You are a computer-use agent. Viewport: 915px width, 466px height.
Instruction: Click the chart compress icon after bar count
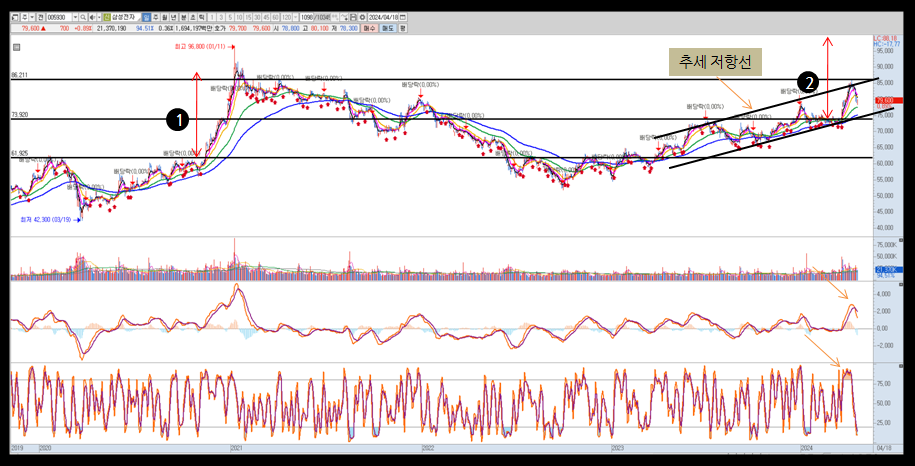pyautogui.click(x=334, y=17)
